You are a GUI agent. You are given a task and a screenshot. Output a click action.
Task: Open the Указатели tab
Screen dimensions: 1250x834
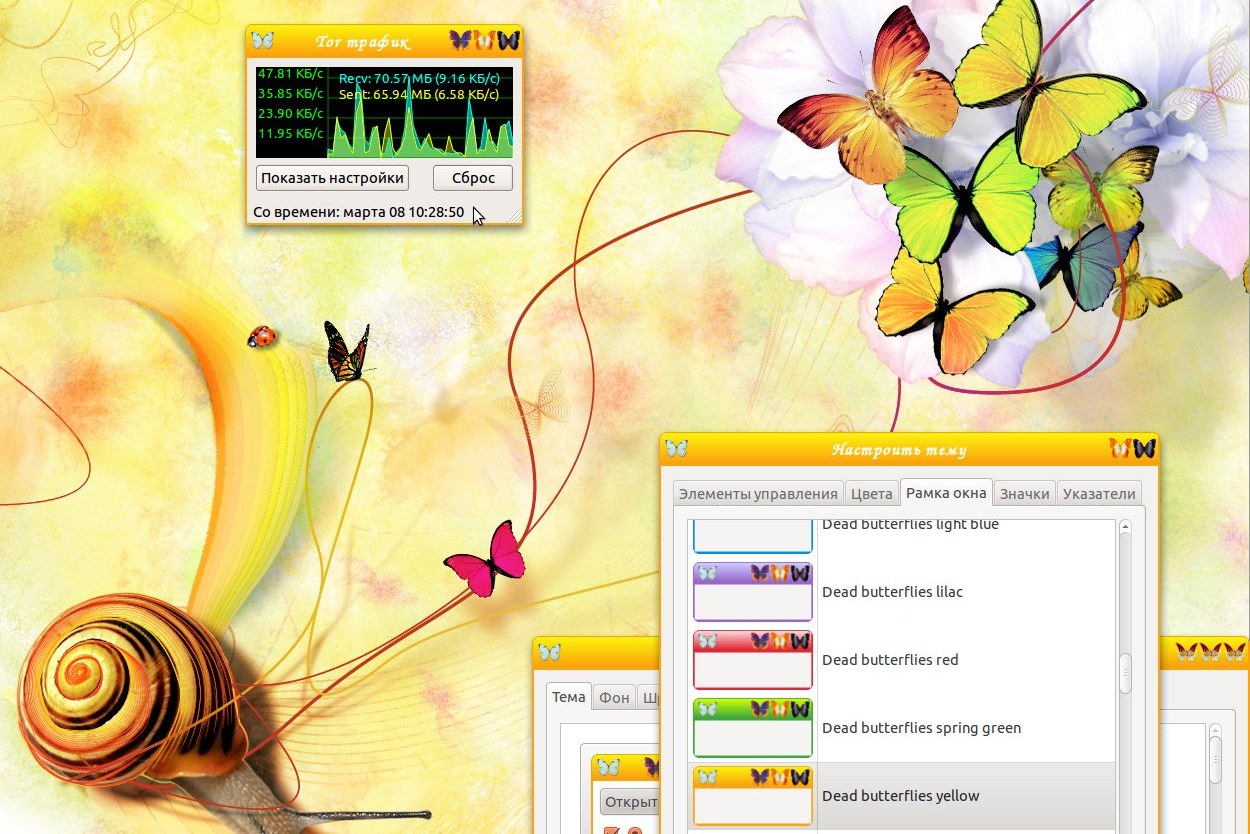(1099, 493)
